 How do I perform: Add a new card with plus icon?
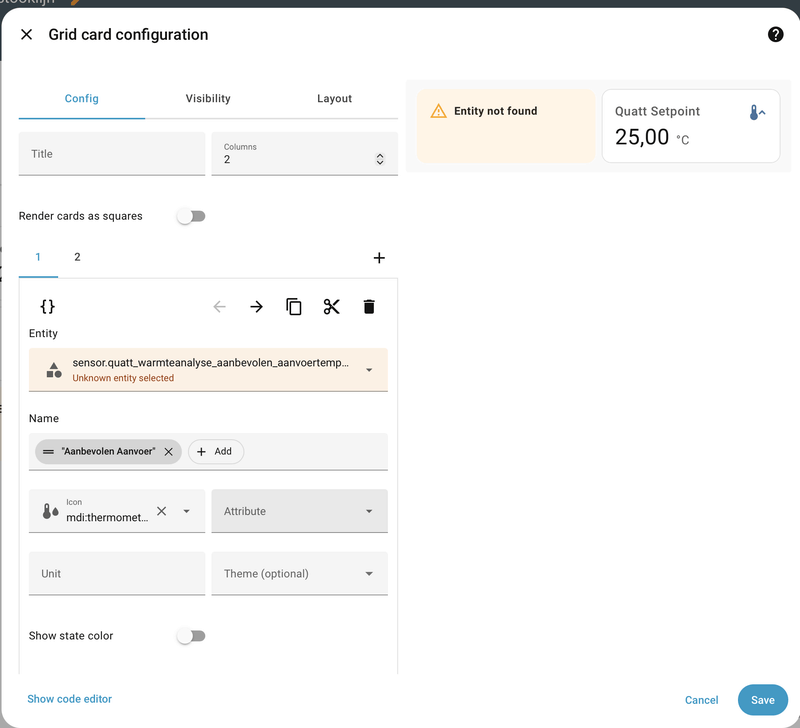pyautogui.click(x=379, y=258)
